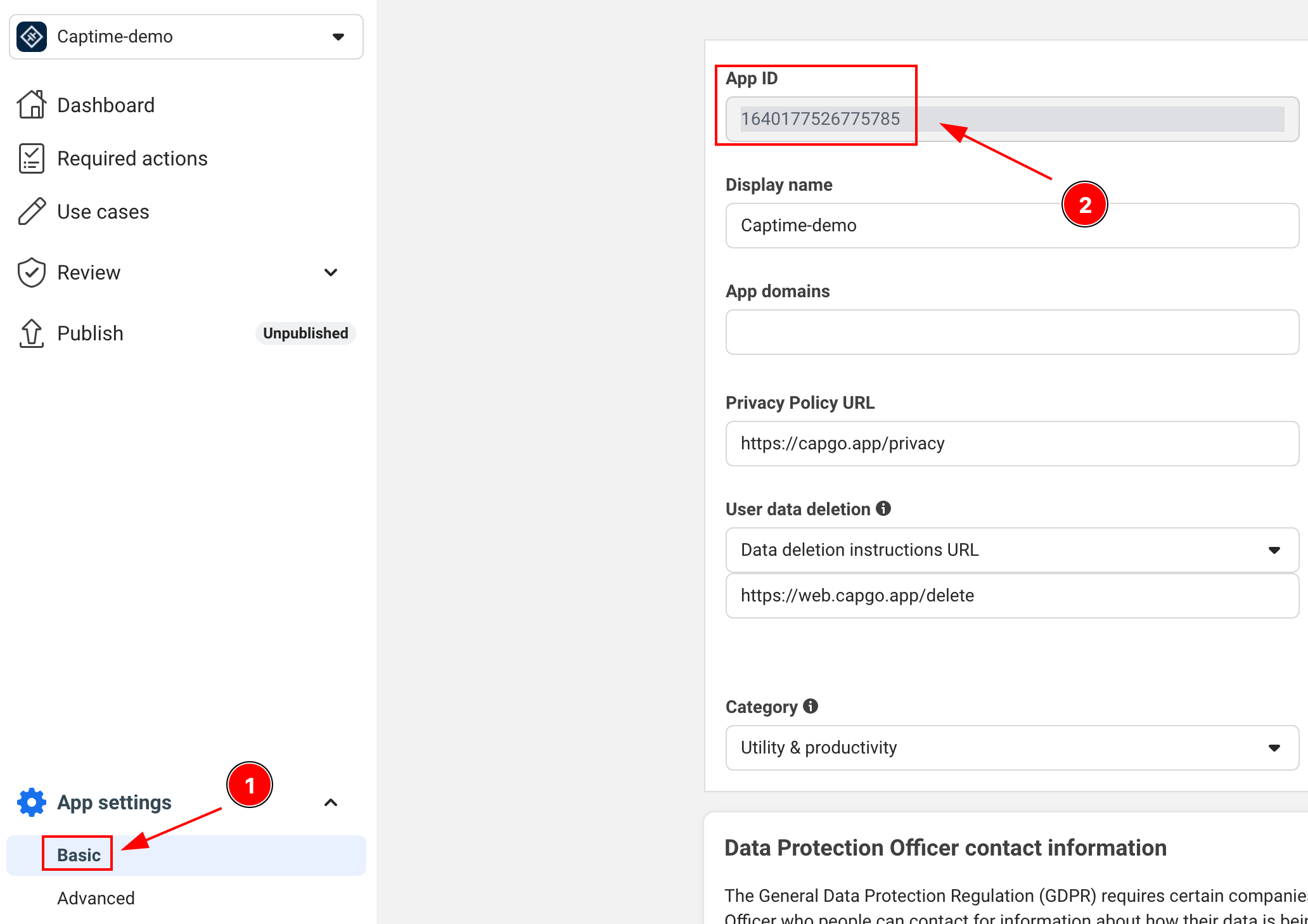Switch to the Basic settings tab
The image size is (1308, 924).
77,854
